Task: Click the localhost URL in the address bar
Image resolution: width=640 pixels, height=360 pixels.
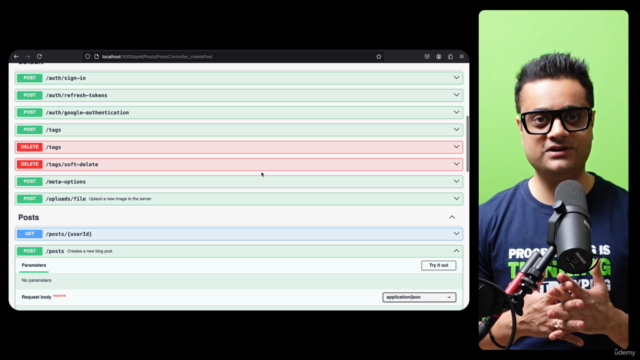Action: 157,57
